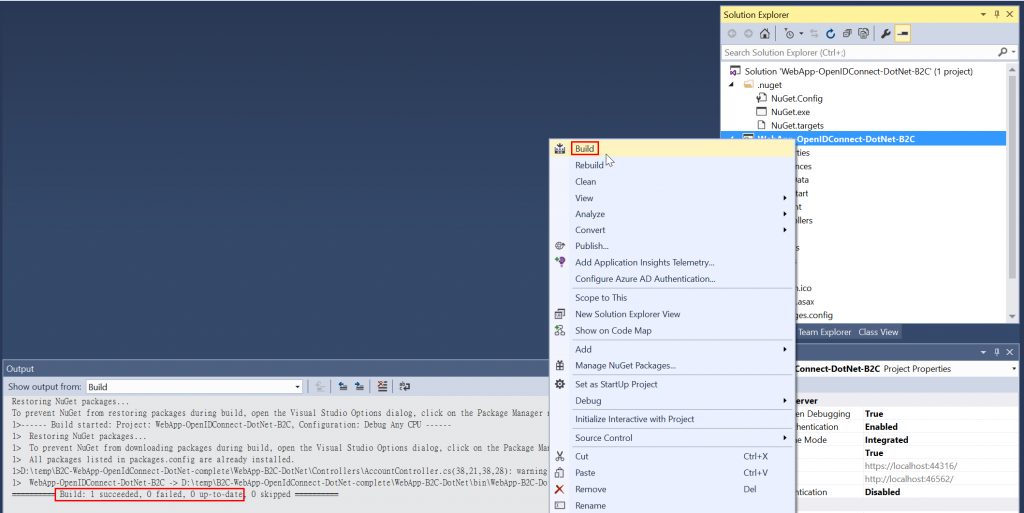Open the search options arrow beside magnifier
1024x513 pixels.
(1013, 52)
